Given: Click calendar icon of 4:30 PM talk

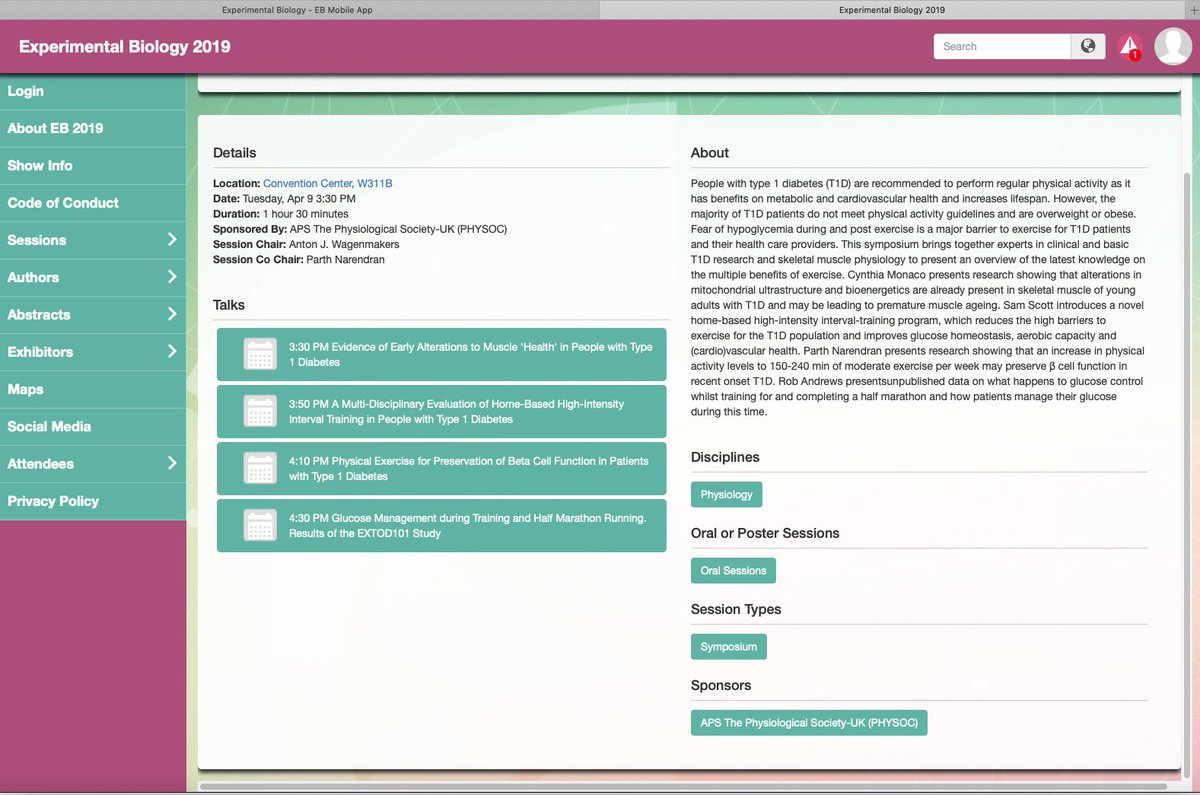Looking at the screenshot, I should (260, 525).
